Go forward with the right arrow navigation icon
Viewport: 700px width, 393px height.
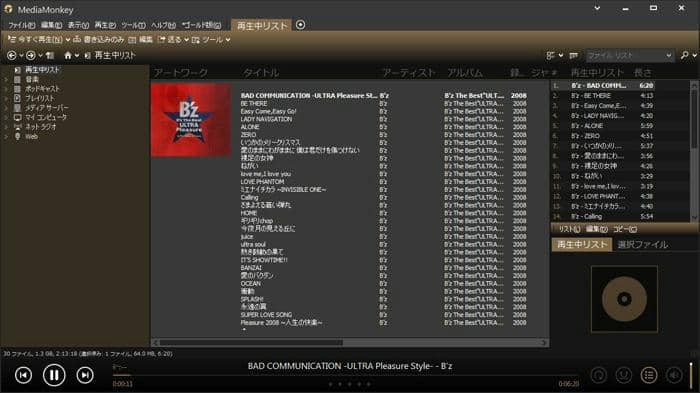[x=30, y=55]
